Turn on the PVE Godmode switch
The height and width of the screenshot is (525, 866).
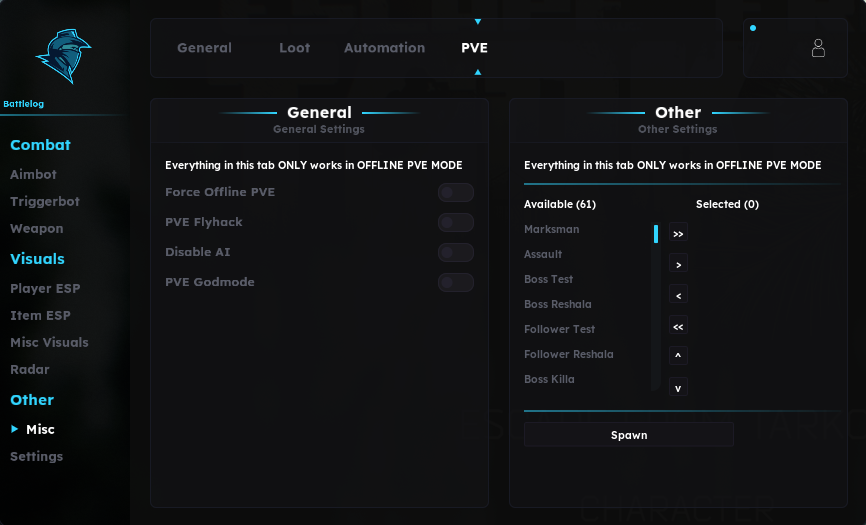[456, 282]
